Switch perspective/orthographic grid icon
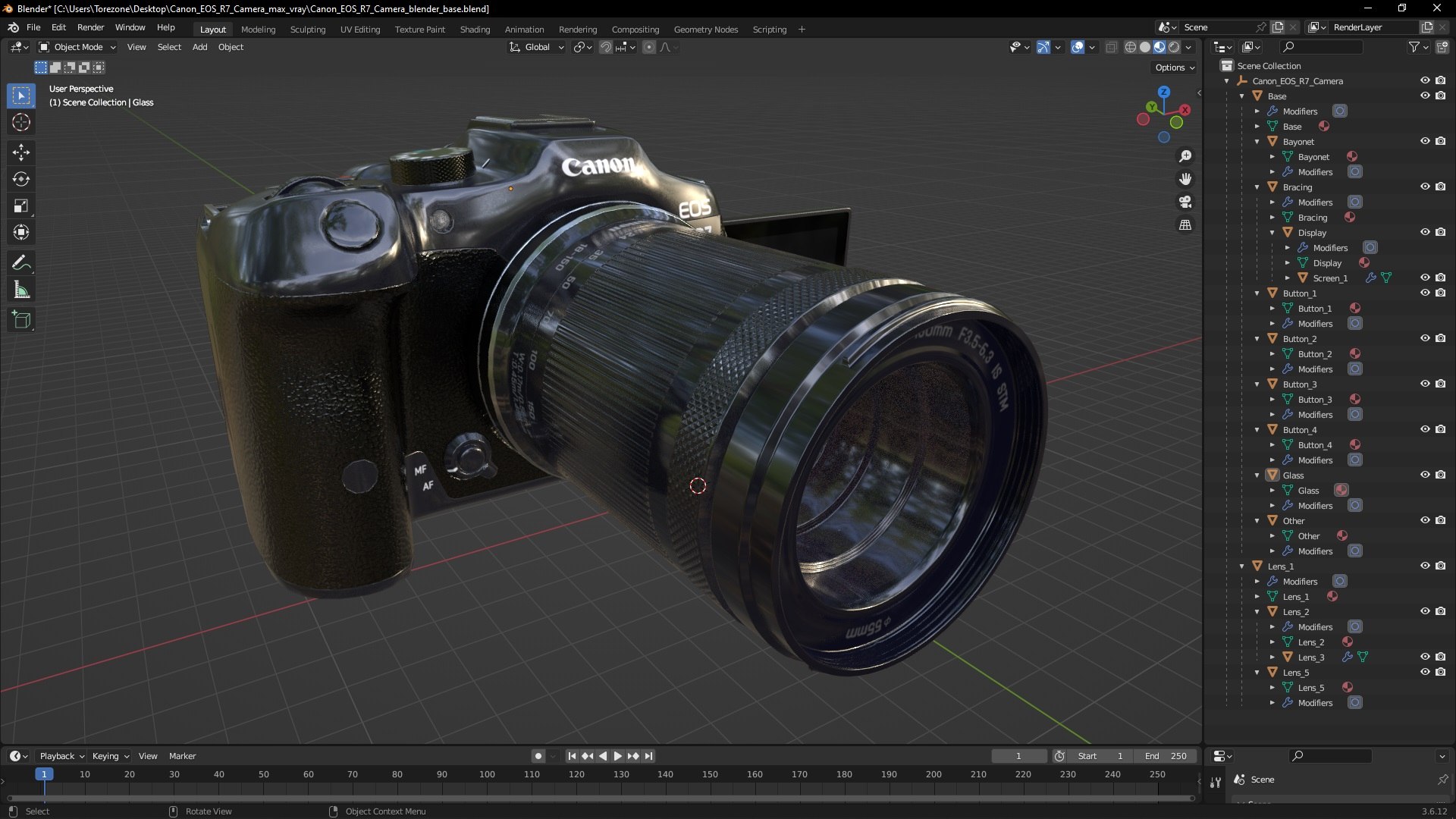This screenshot has height=819, width=1456. (x=1185, y=224)
